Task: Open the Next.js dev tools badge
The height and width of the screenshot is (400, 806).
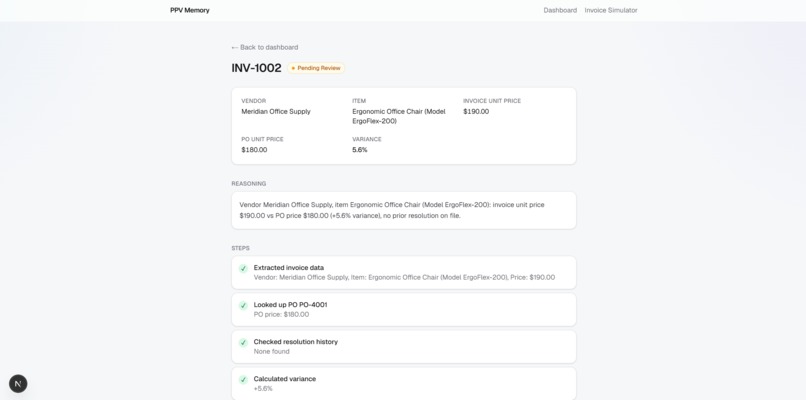Action: tap(18, 384)
